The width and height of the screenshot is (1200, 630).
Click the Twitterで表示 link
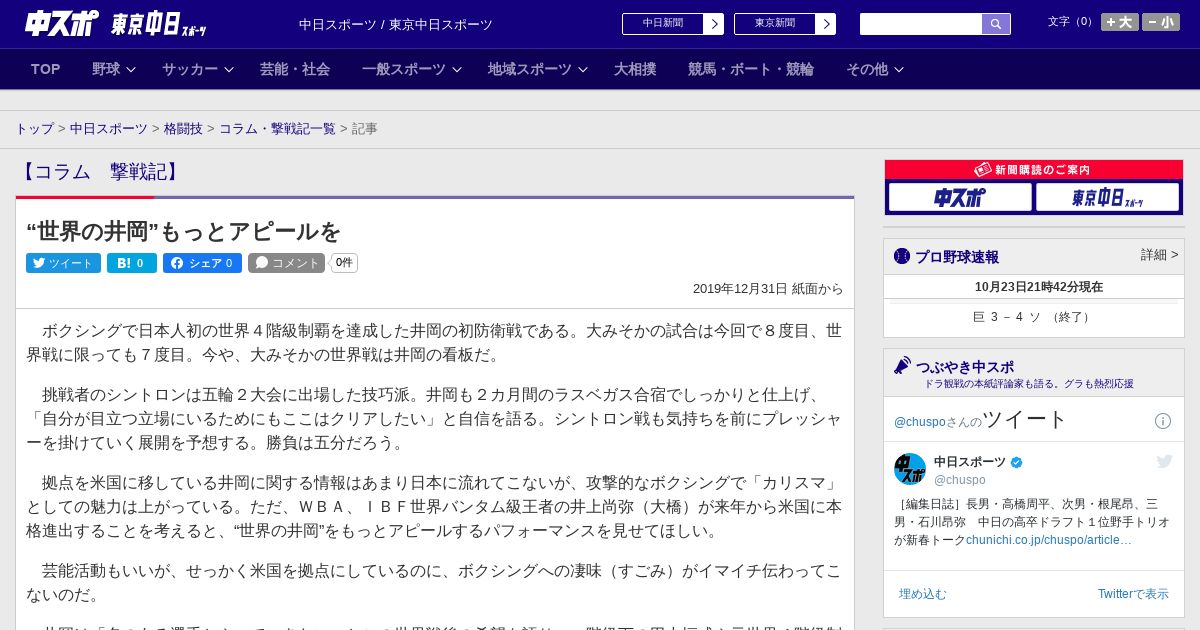(1133, 594)
